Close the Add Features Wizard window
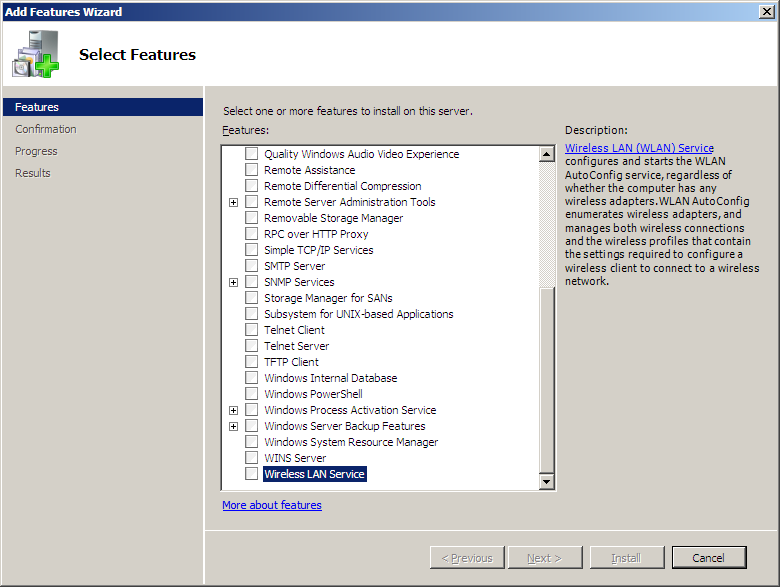This screenshot has width=780, height=587. point(767,11)
